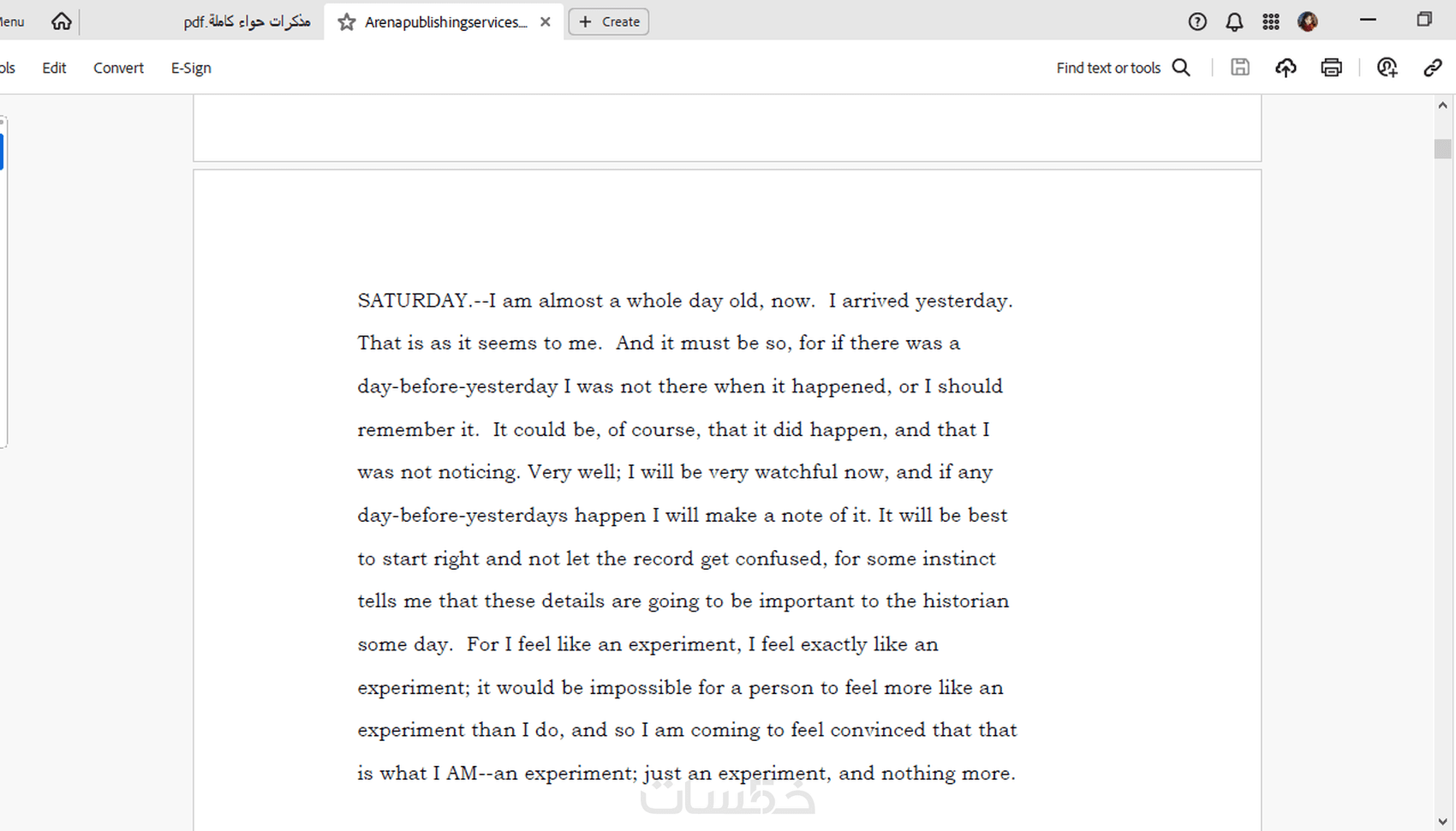Click the text "experiment; it would be impossible"
Image resolution: width=1456 pixels, height=831 pixels.
pos(524,688)
